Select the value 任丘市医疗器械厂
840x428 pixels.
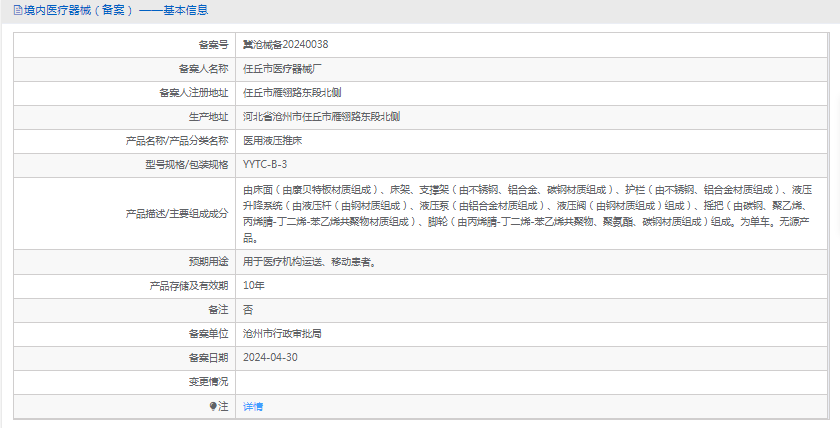pos(282,69)
